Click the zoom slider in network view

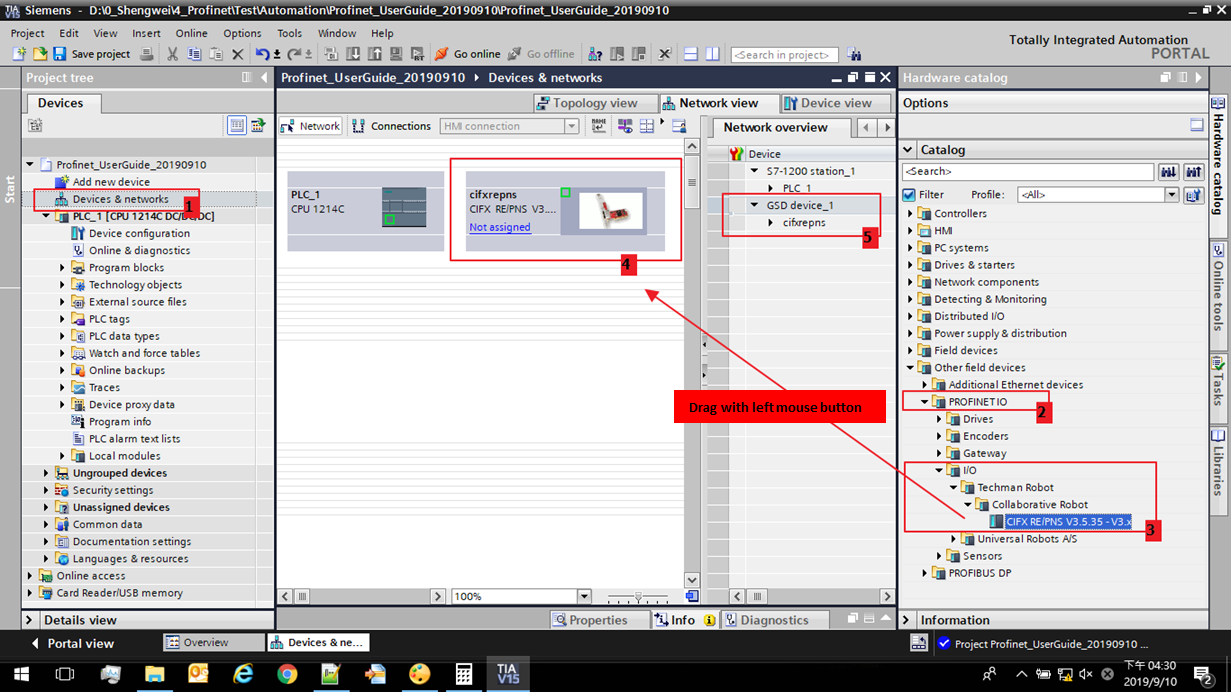[x=638, y=597]
